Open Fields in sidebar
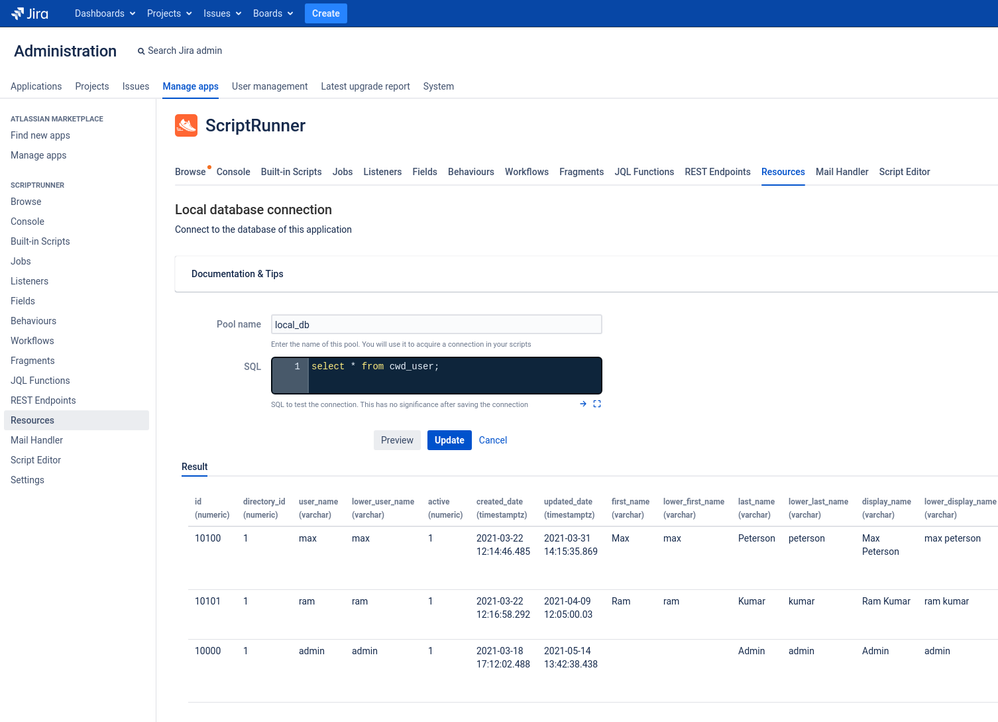Screen dimensions: 998x722 [22, 301]
